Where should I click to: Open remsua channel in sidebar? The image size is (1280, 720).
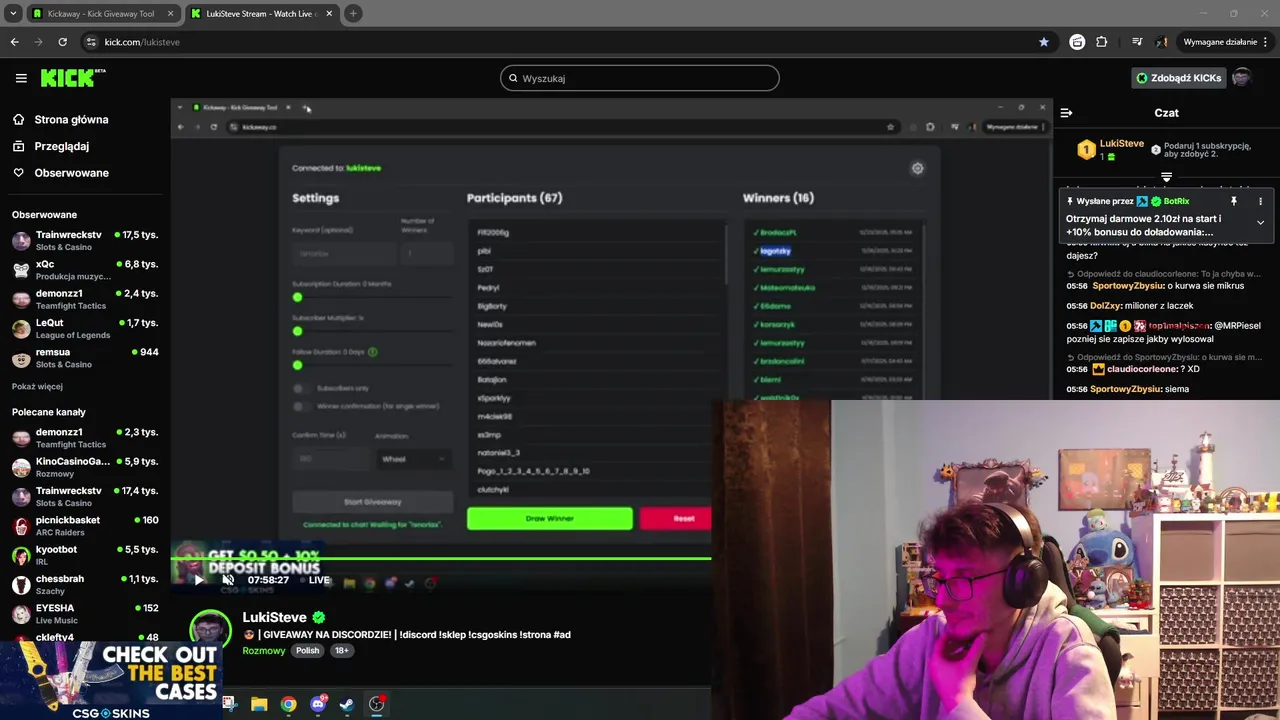click(x=85, y=358)
